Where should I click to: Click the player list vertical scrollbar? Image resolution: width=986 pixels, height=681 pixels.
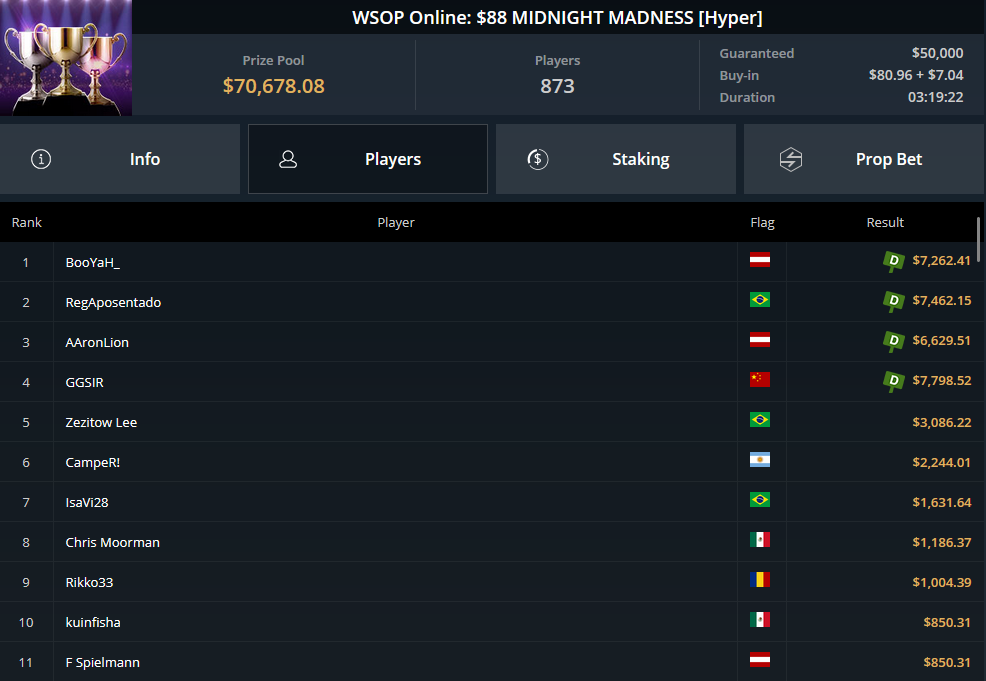pos(979,240)
